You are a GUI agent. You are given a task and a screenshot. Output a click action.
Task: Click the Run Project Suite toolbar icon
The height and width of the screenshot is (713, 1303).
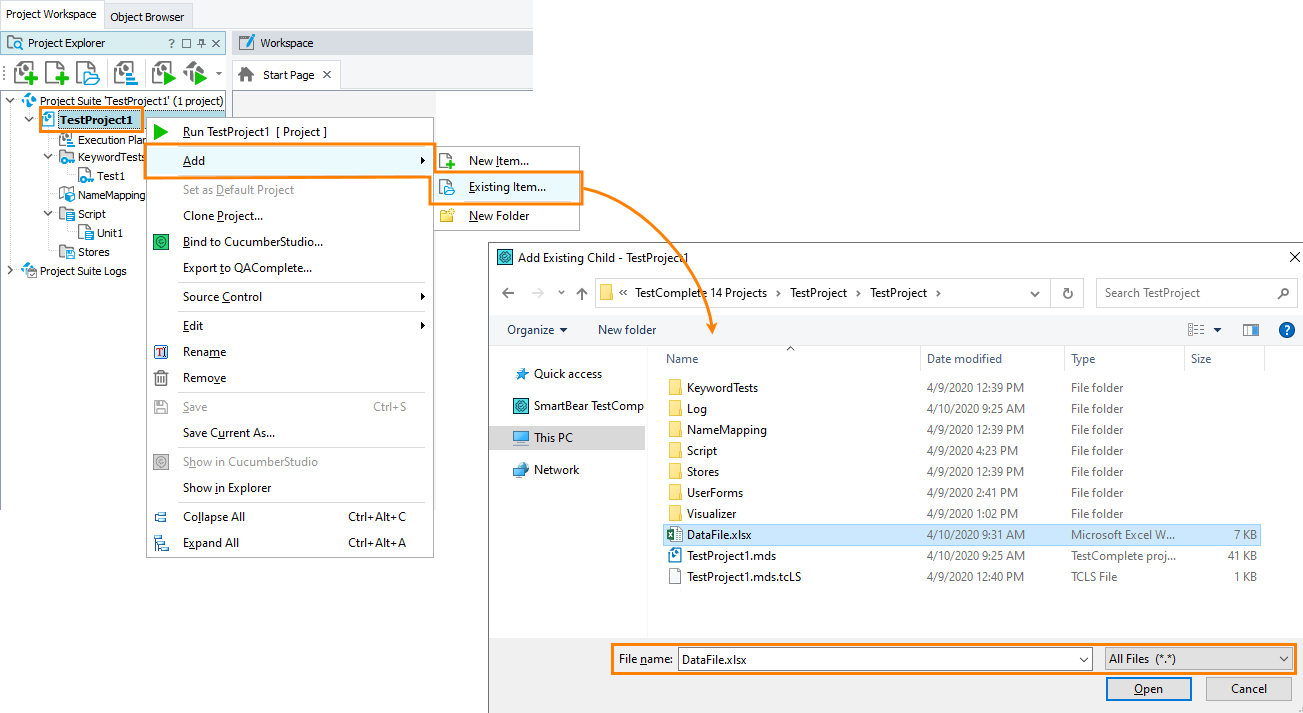(x=196, y=73)
